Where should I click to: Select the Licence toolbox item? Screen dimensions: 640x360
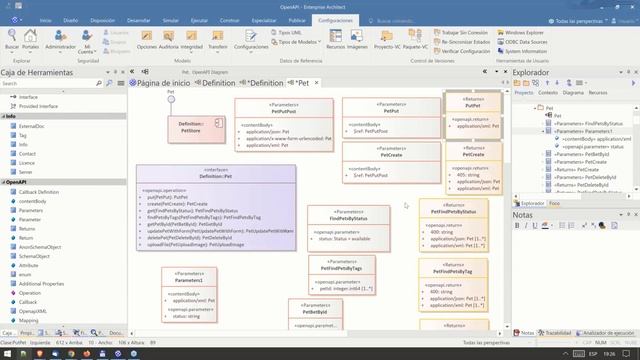(27, 163)
